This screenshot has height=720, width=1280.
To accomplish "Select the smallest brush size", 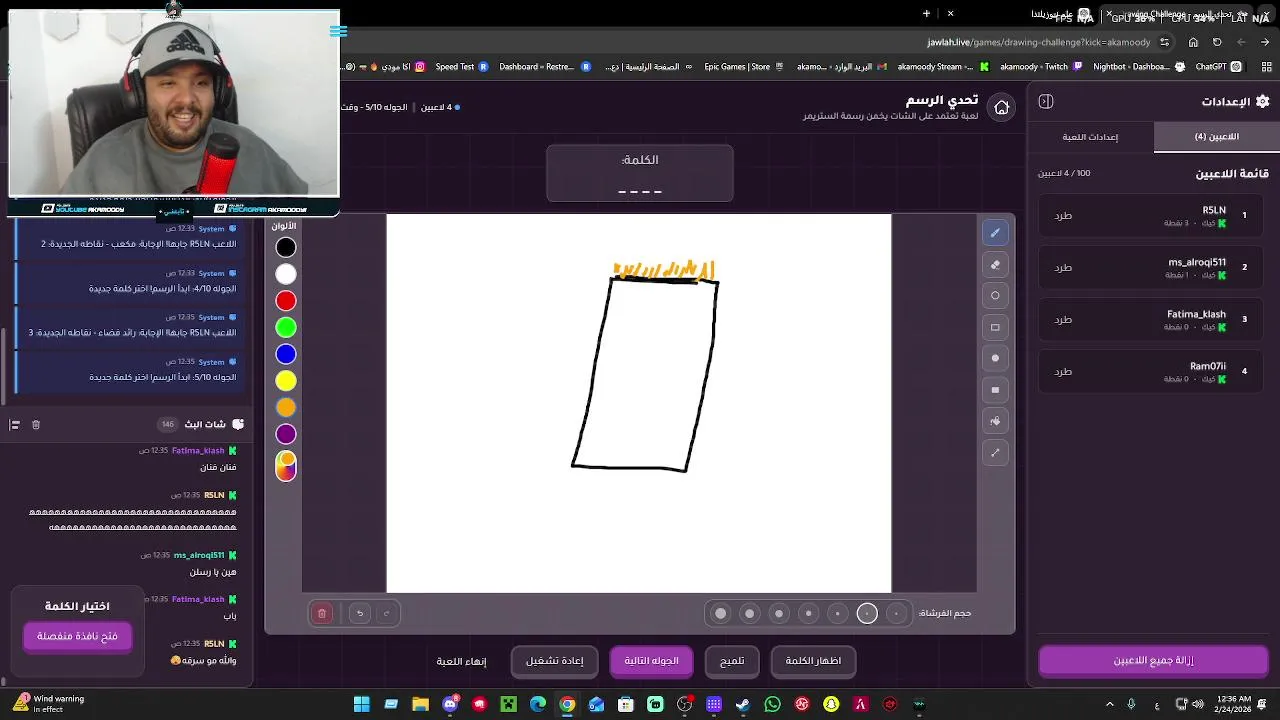I will point(897,613).
